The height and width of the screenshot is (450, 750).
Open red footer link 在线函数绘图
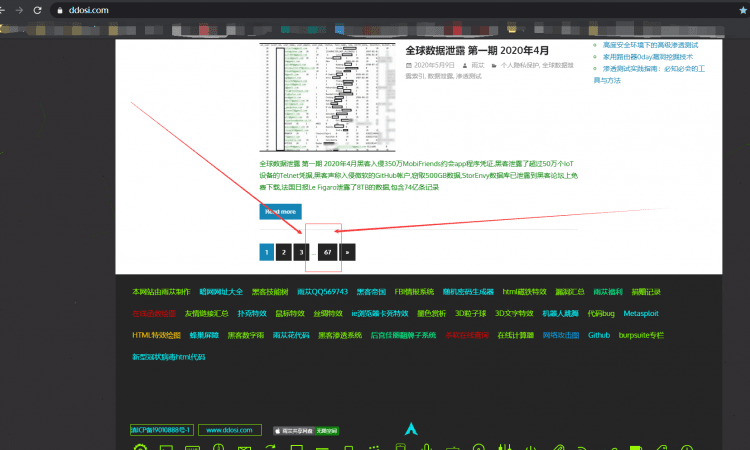[154, 314]
